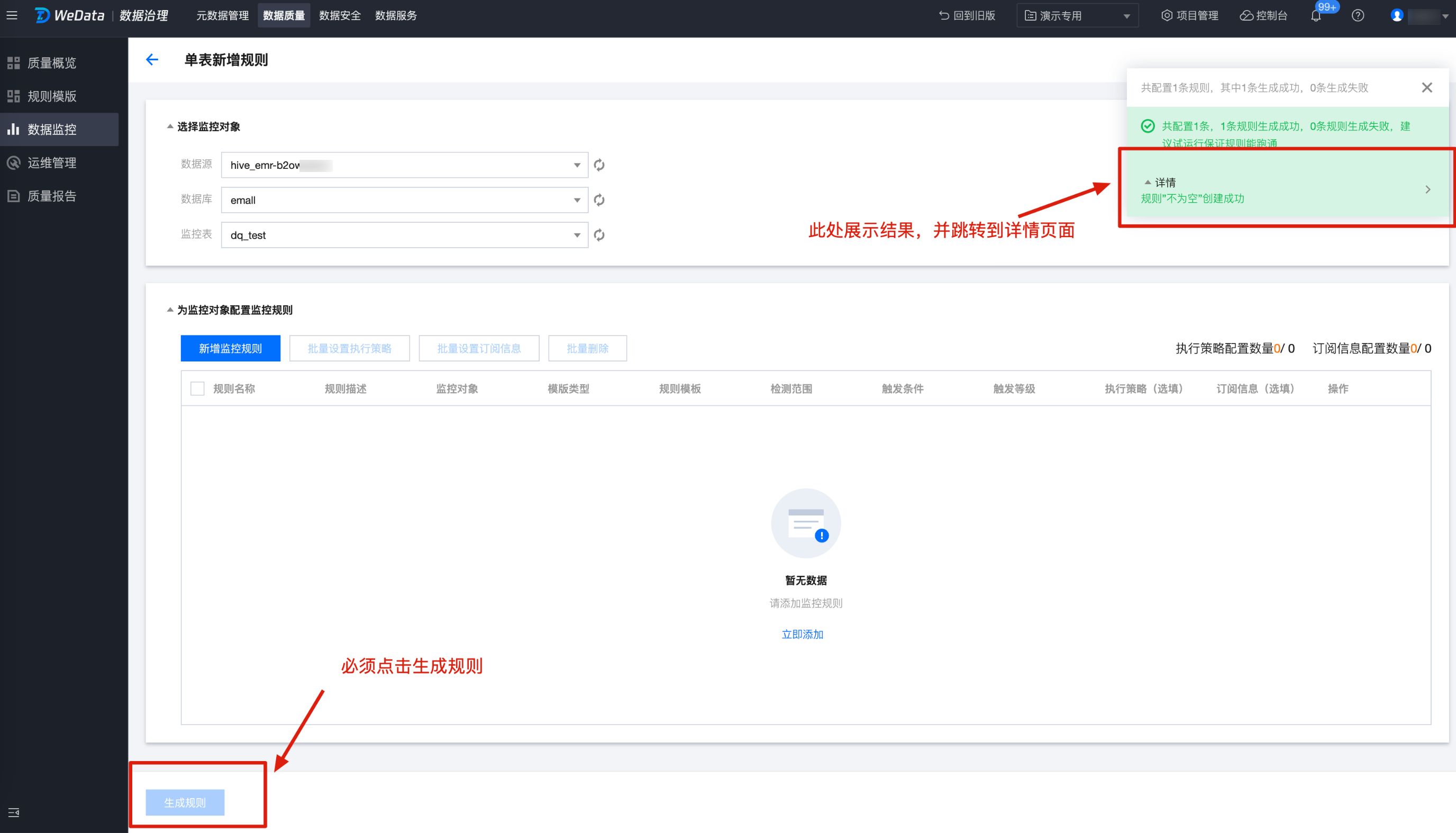Open the notification bell icon
The height and width of the screenshot is (833, 1456).
tap(1316, 16)
